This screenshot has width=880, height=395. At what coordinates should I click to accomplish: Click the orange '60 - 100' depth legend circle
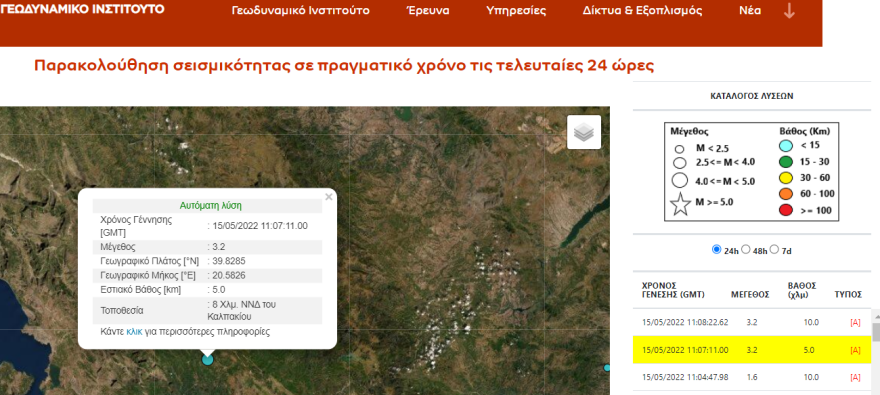[x=787, y=195]
